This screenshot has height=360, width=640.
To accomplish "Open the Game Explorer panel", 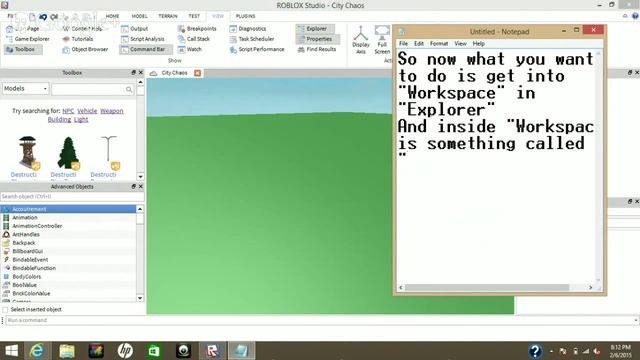I will coord(28,39).
